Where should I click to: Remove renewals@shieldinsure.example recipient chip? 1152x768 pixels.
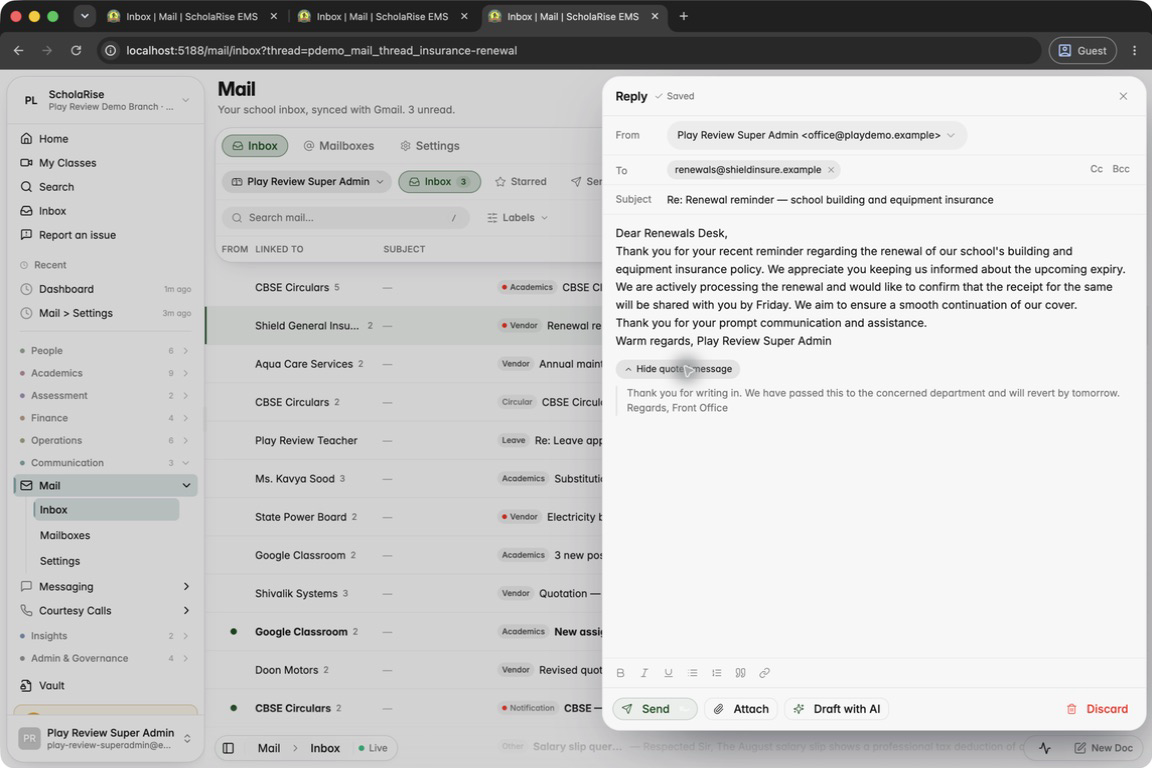831,170
